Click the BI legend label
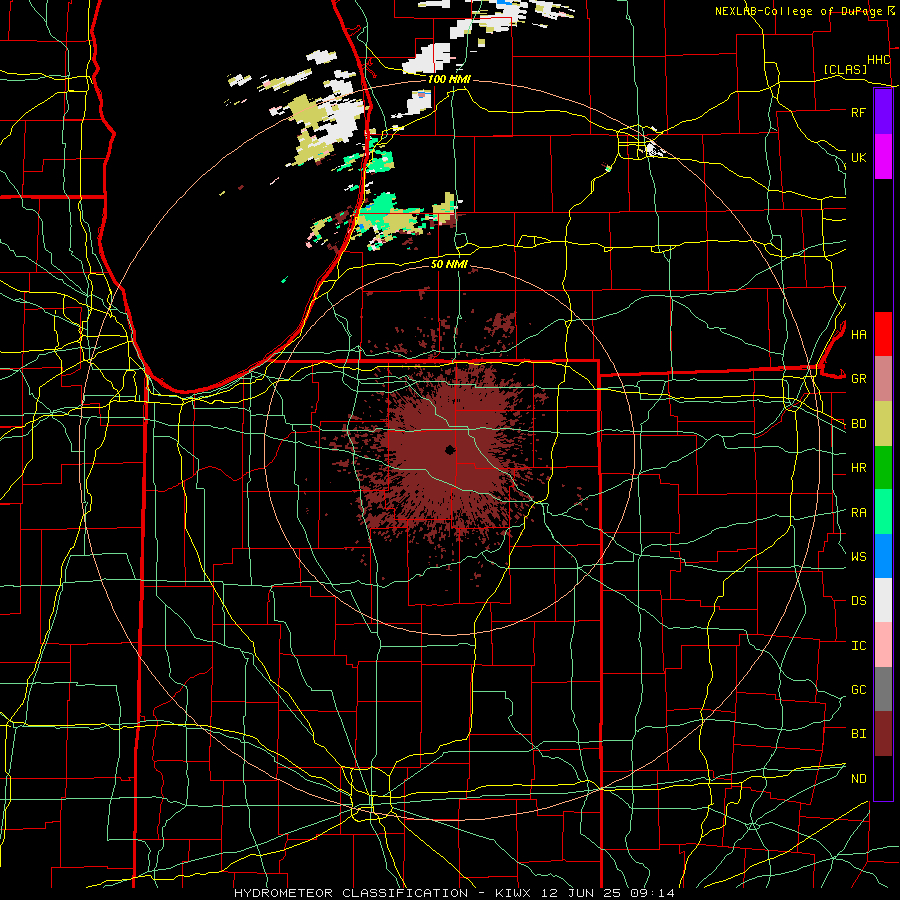The height and width of the screenshot is (900, 900). [858, 734]
